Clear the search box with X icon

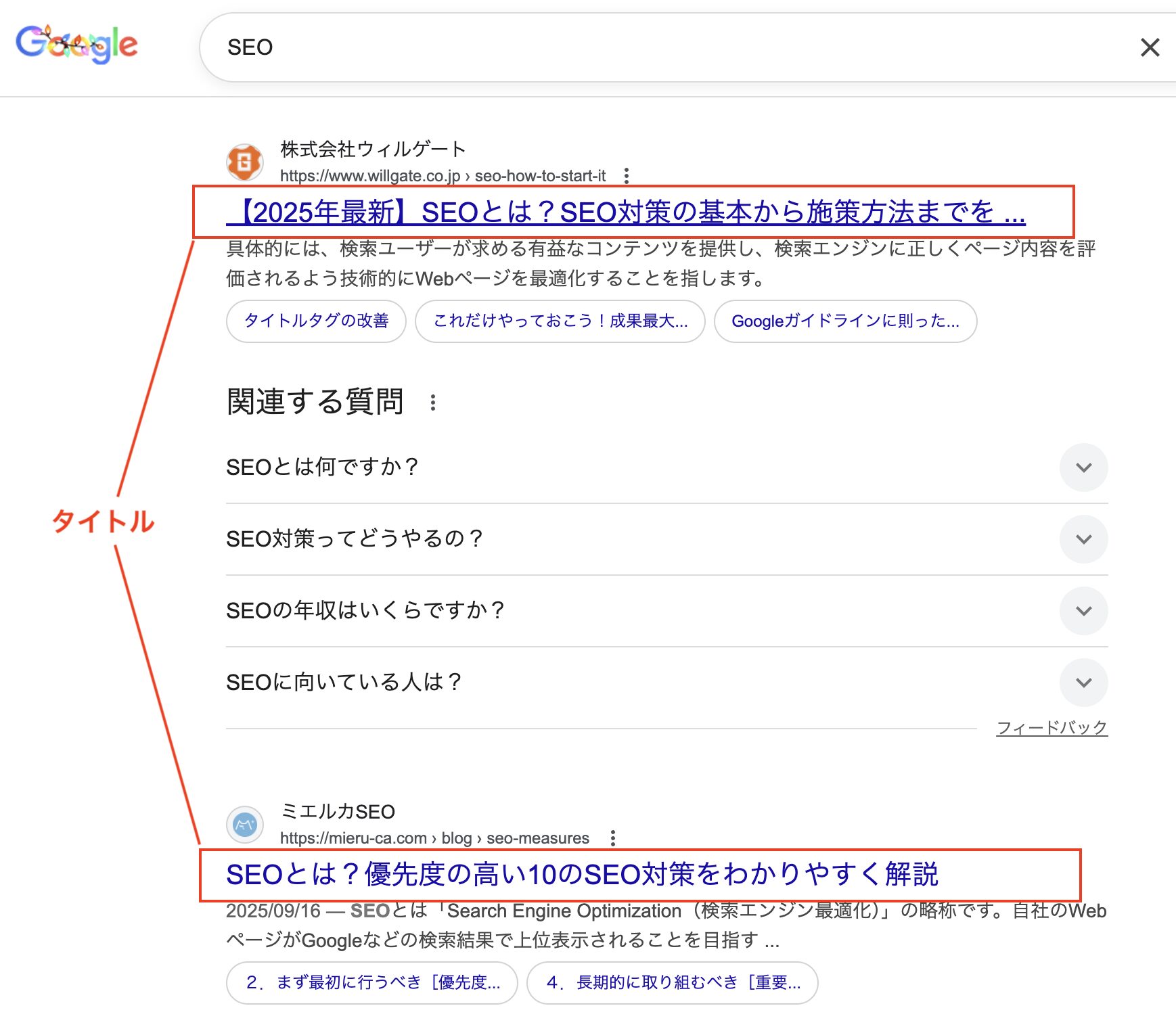(x=1150, y=47)
